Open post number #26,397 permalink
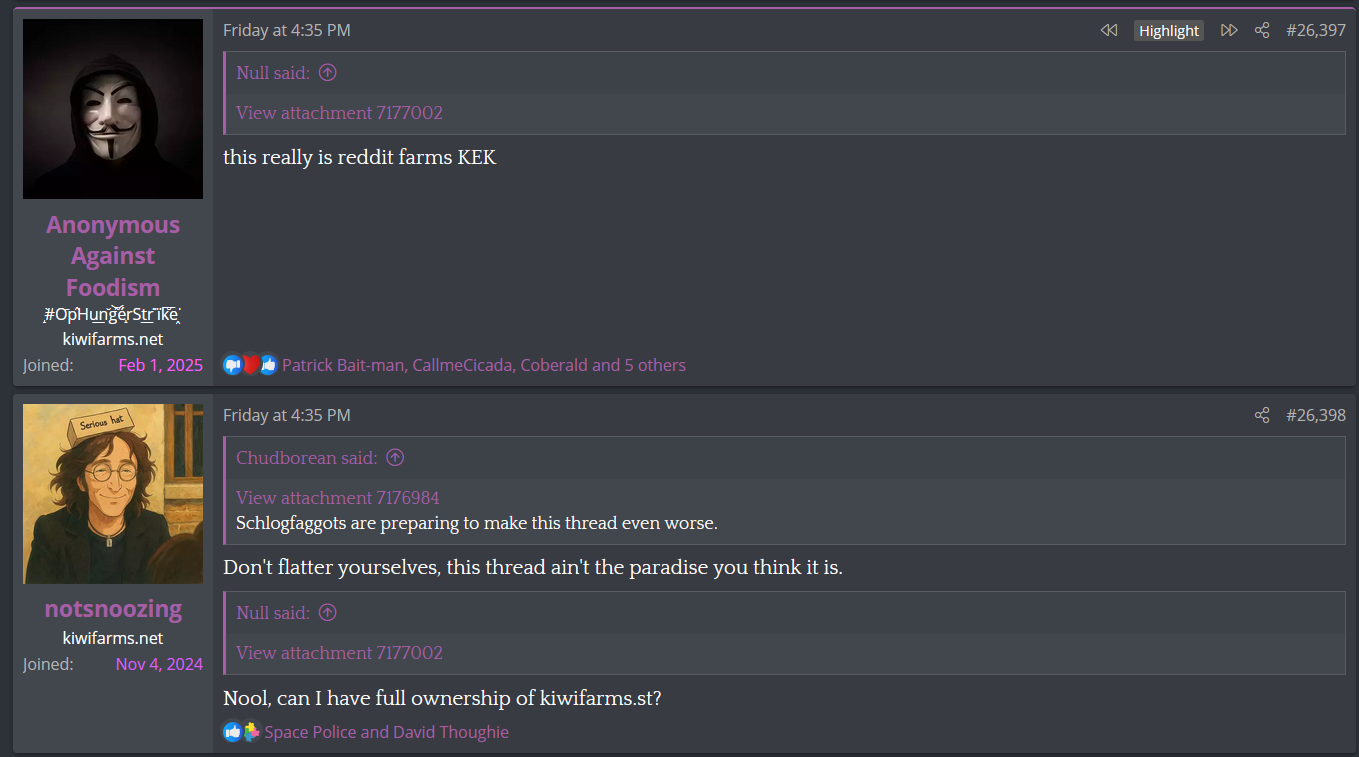Screen dimensions: 1359x757 [x=1315, y=30]
